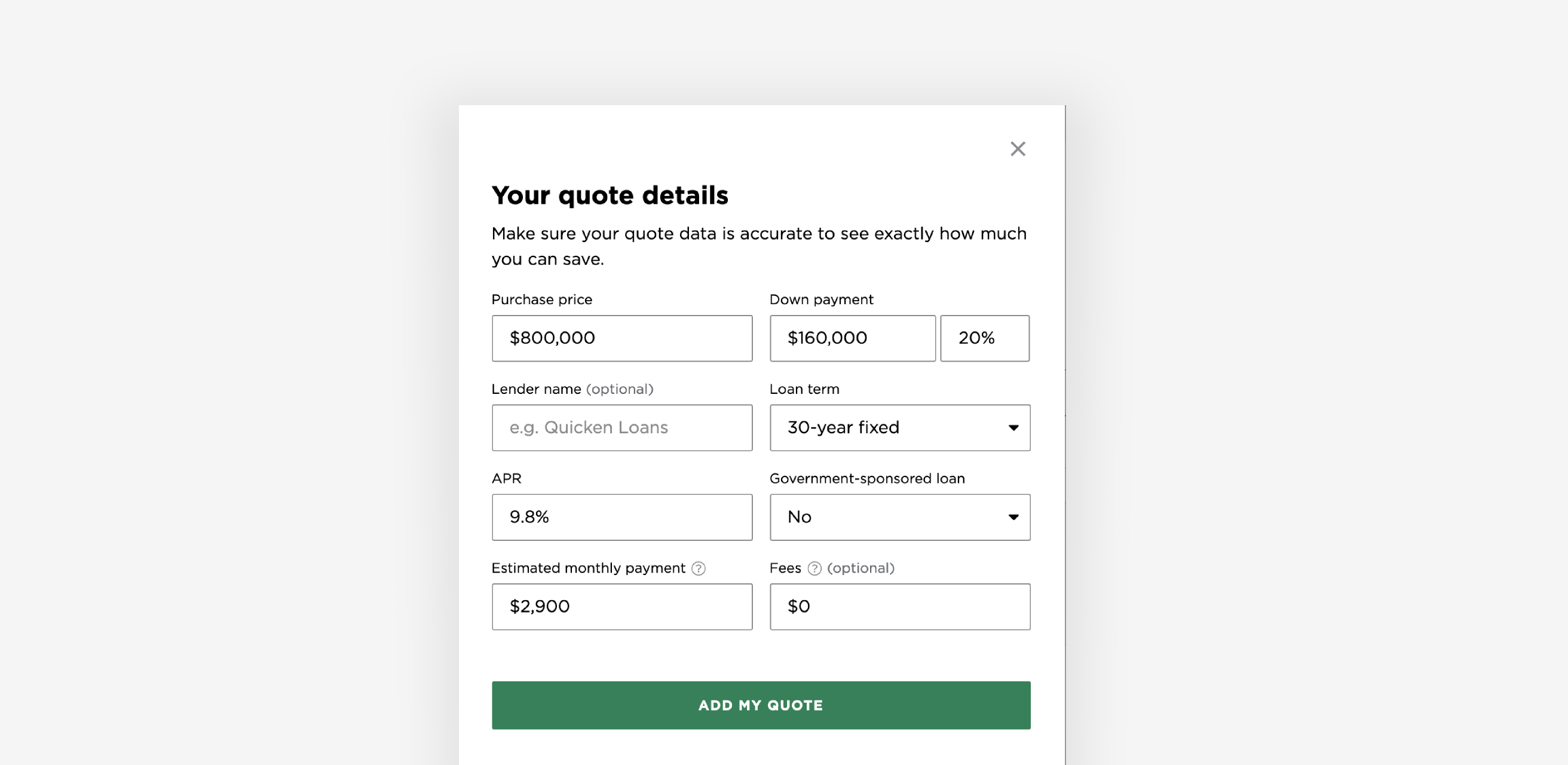This screenshot has height=765, width=1568.
Task: Click the Your quote details heading
Action: pyautogui.click(x=610, y=195)
